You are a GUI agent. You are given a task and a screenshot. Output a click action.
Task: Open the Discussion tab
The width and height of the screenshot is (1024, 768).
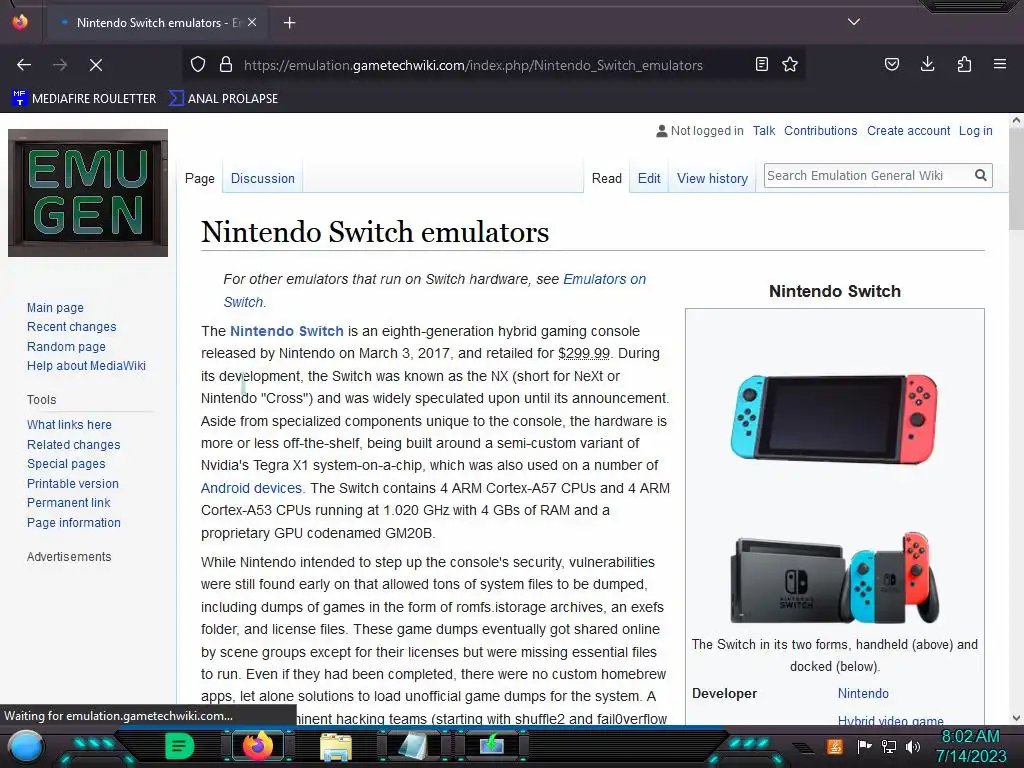click(263, 178)
